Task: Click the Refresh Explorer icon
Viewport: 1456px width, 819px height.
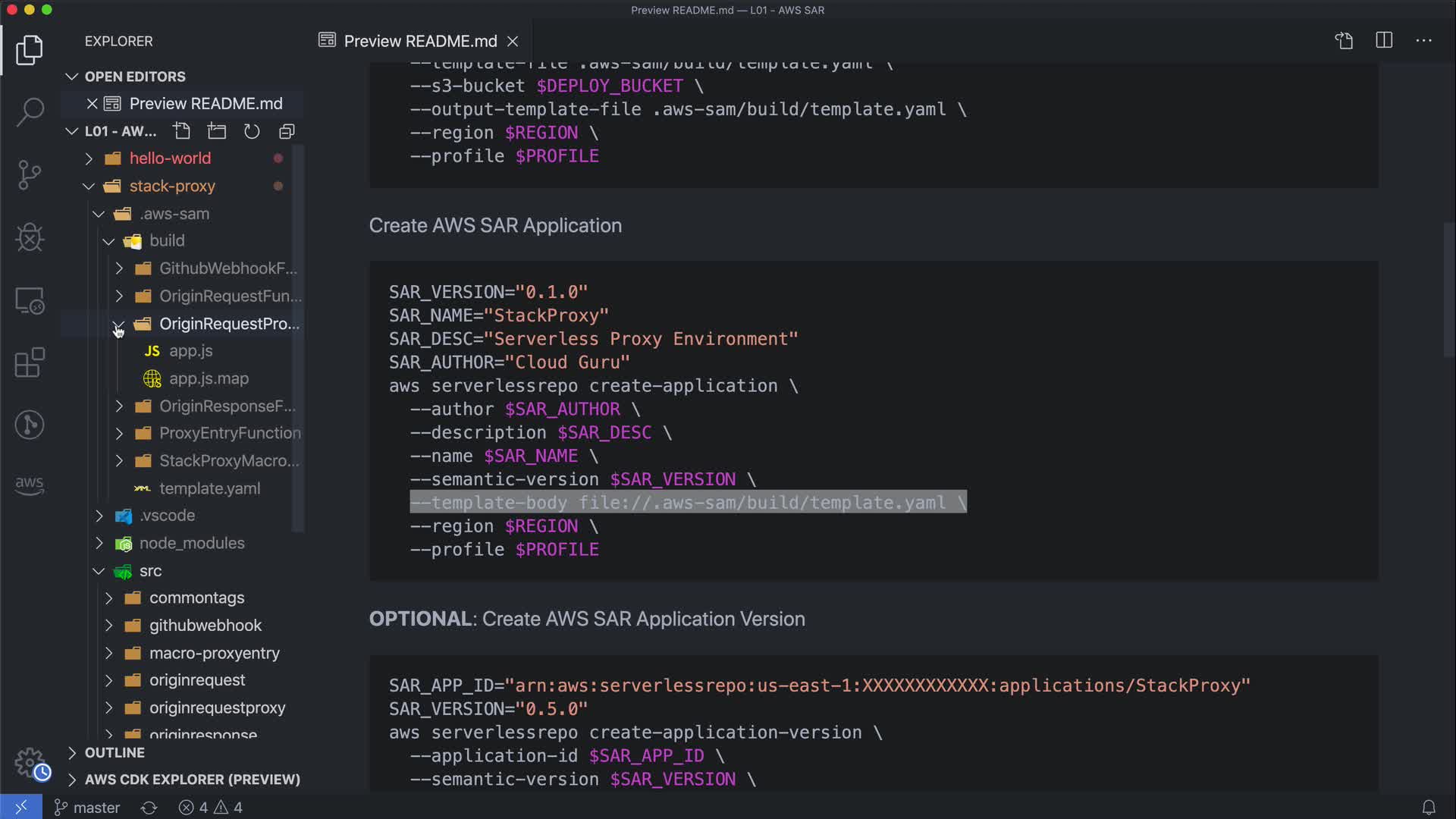Action: point(252,131)
